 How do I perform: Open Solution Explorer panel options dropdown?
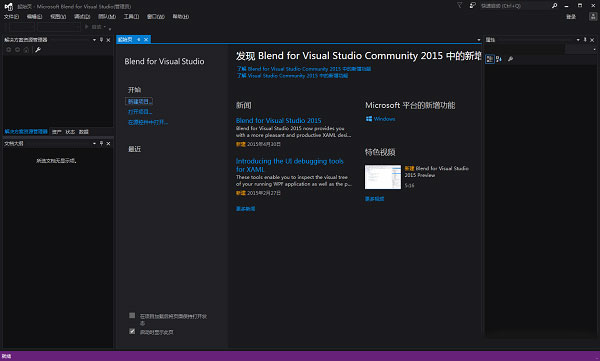tap(94, 40)
